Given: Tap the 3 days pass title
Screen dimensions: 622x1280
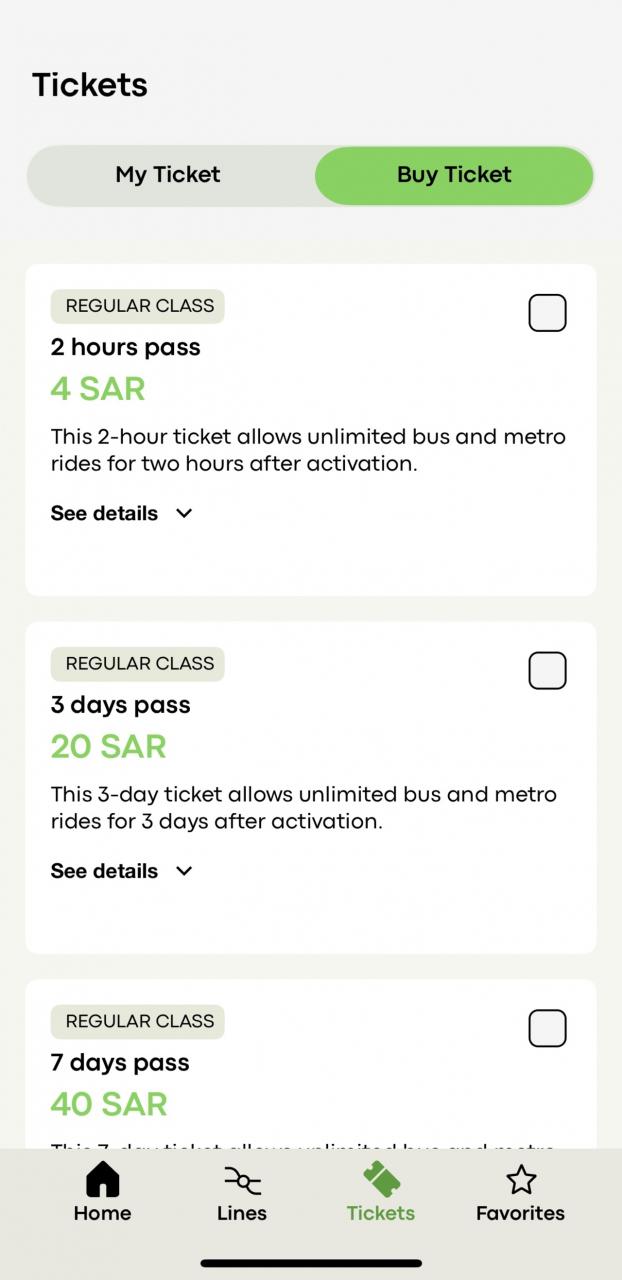Looking at the screenshot, I should pyautogui.click(x=121, y=705).
